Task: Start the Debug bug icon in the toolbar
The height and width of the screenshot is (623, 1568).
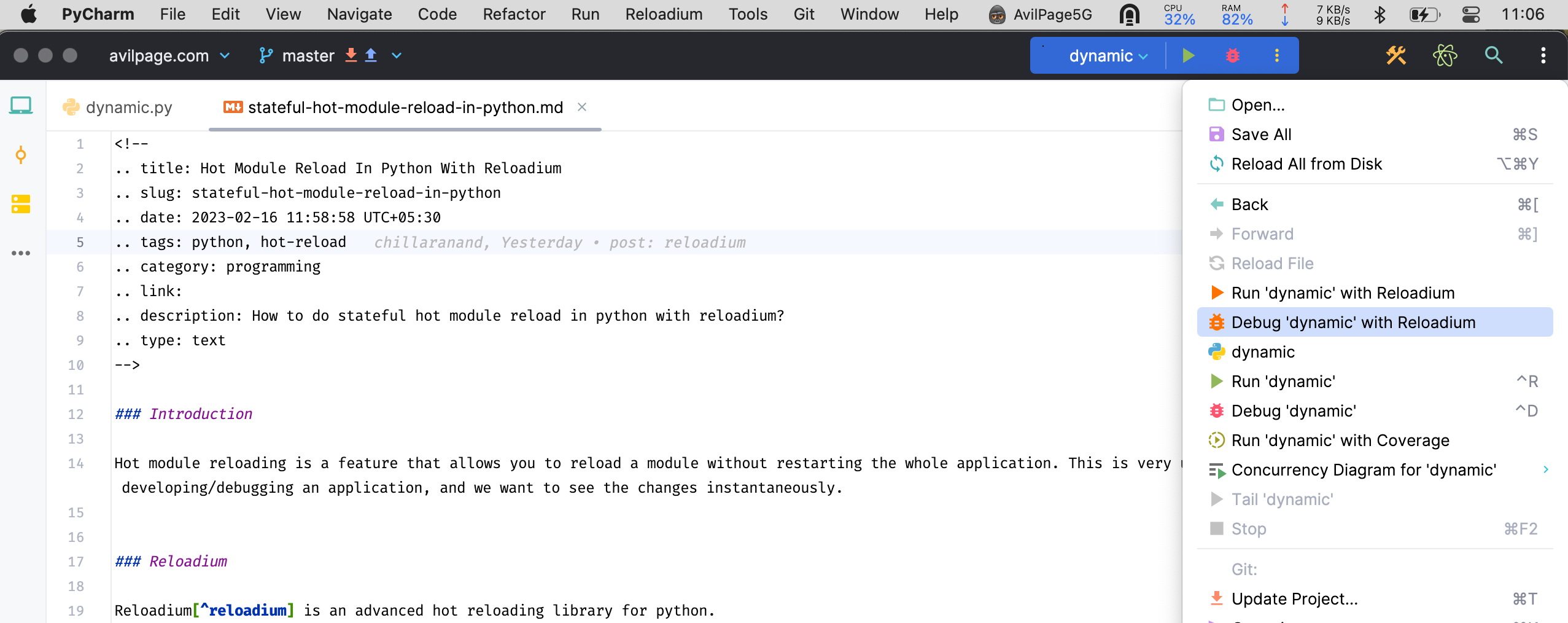Action: coord(1233,55)
